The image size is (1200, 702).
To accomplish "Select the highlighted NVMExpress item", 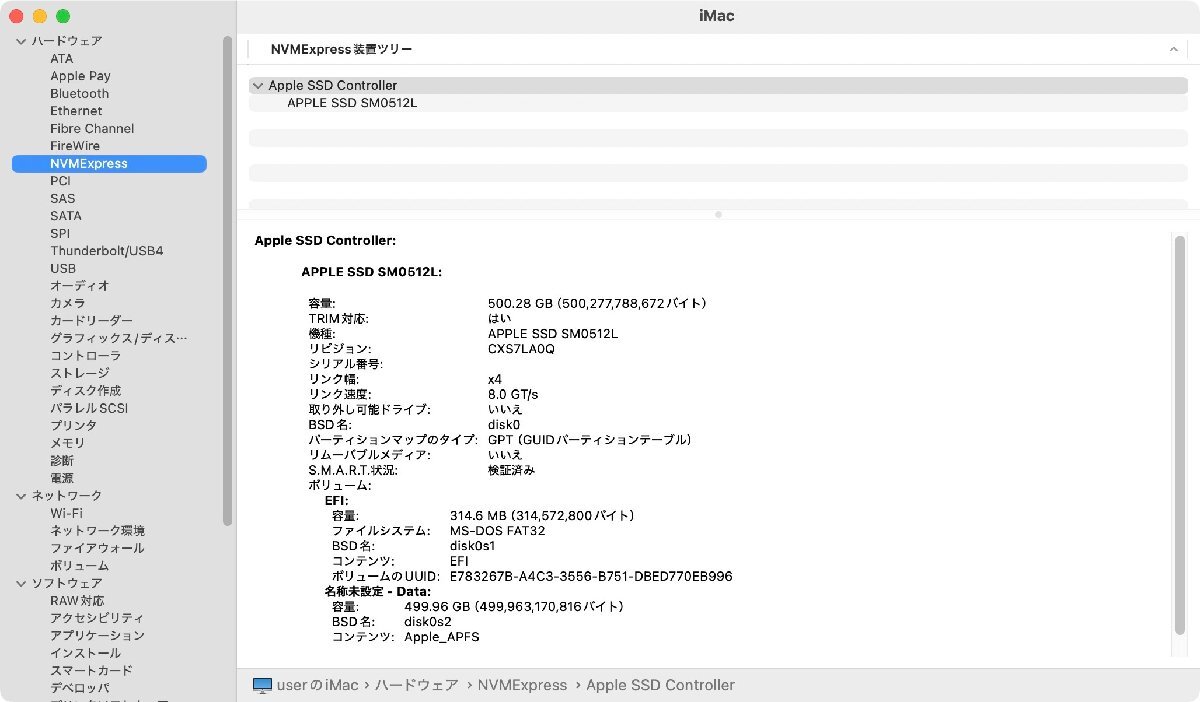I will click(x=109, y=164).
